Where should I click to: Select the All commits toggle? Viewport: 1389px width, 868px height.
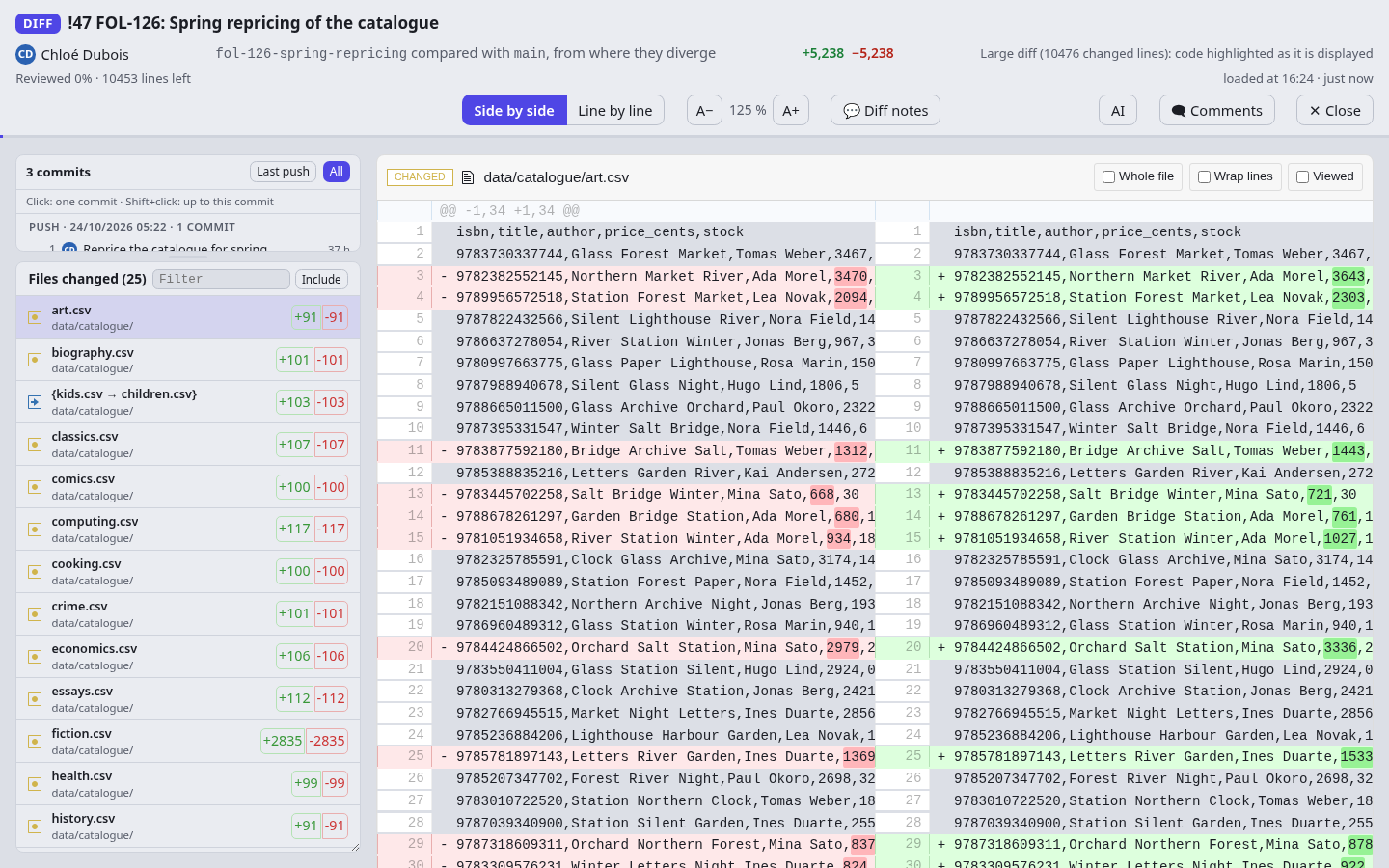(337, 172)
